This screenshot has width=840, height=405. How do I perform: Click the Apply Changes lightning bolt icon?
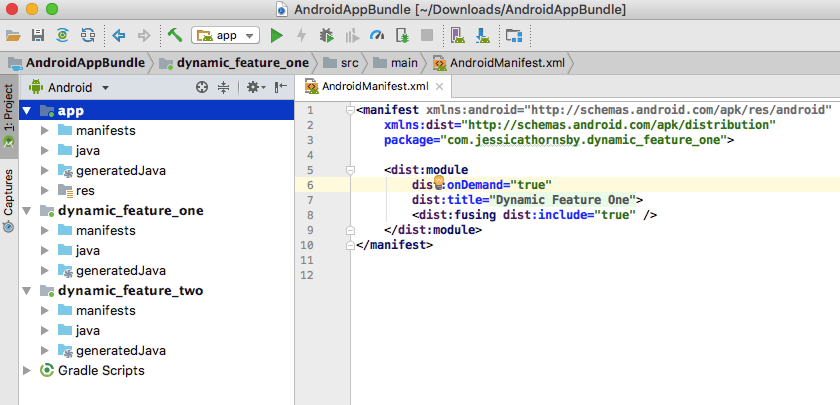click(x=302, y=36)
